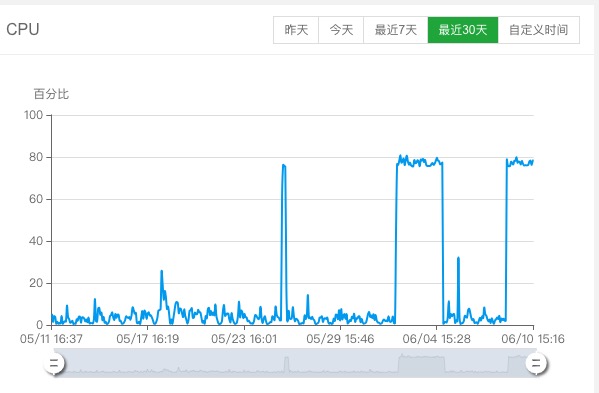Click the 80% plateau after 06/01
Image resolution: width=599 pixels, height=393 pixels.
click(419, 162)
